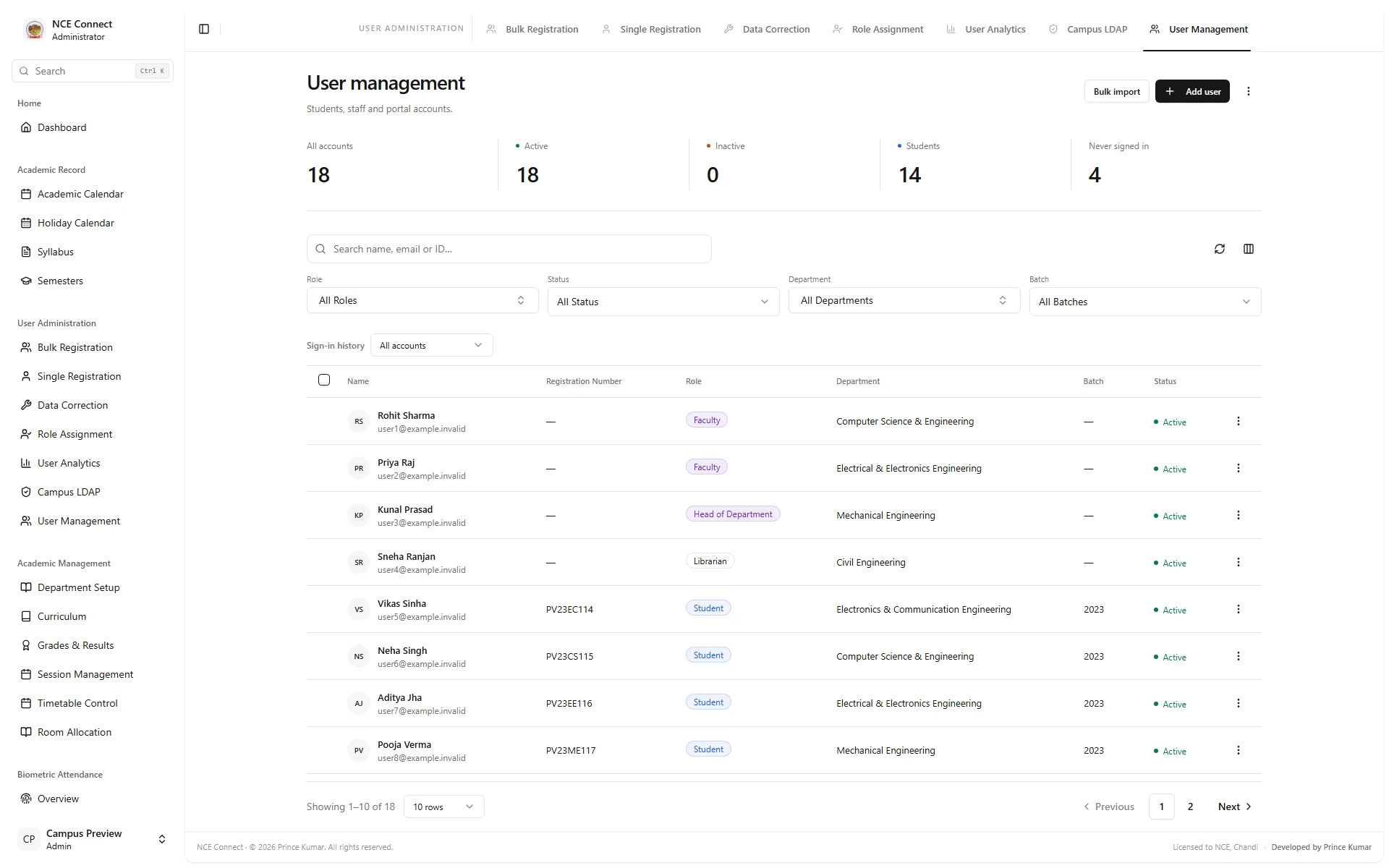The height and width of the screenshot is (868, 1389).
Task: Open row actions for Neha Singh
Action: tap(1238, 656)
